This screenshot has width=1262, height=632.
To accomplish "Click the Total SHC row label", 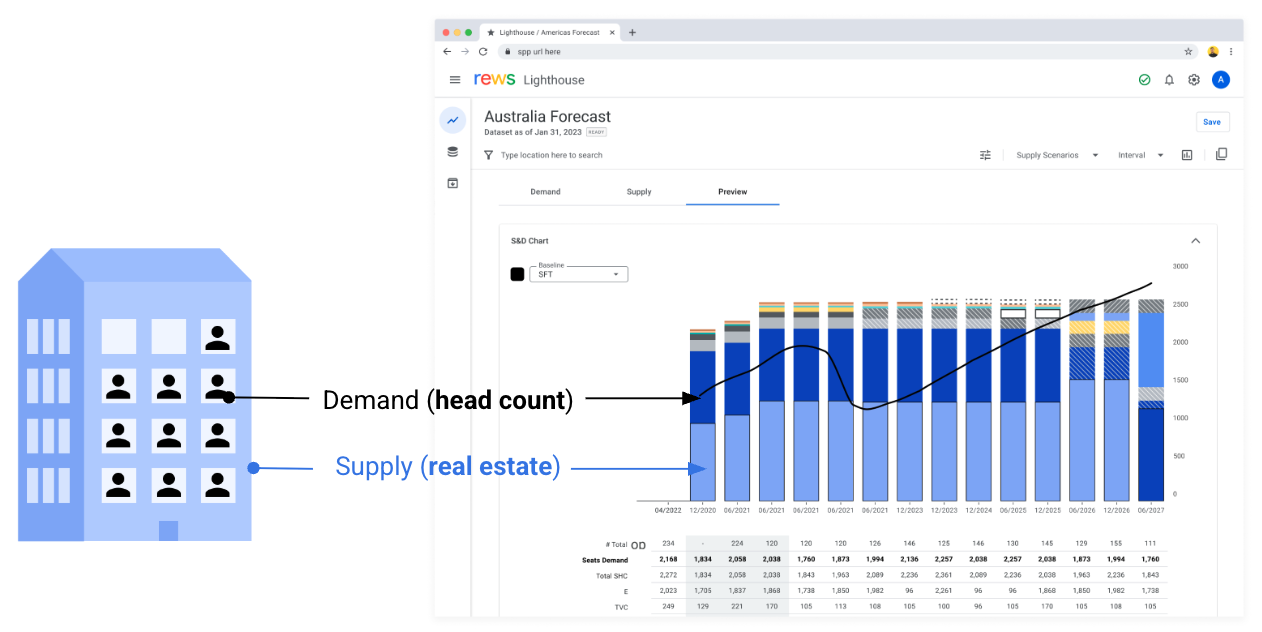I will pyautogui.click(x=611, y=576).
